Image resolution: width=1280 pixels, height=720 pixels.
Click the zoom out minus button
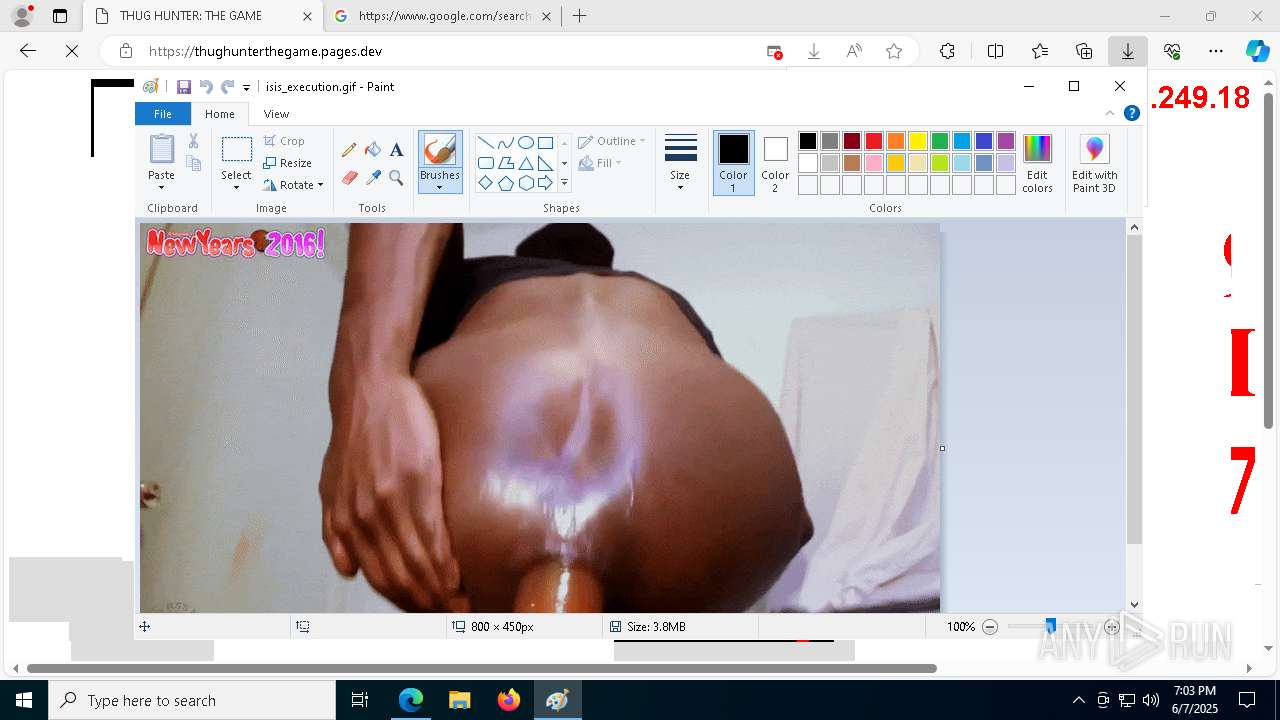[x=990, y=627]
